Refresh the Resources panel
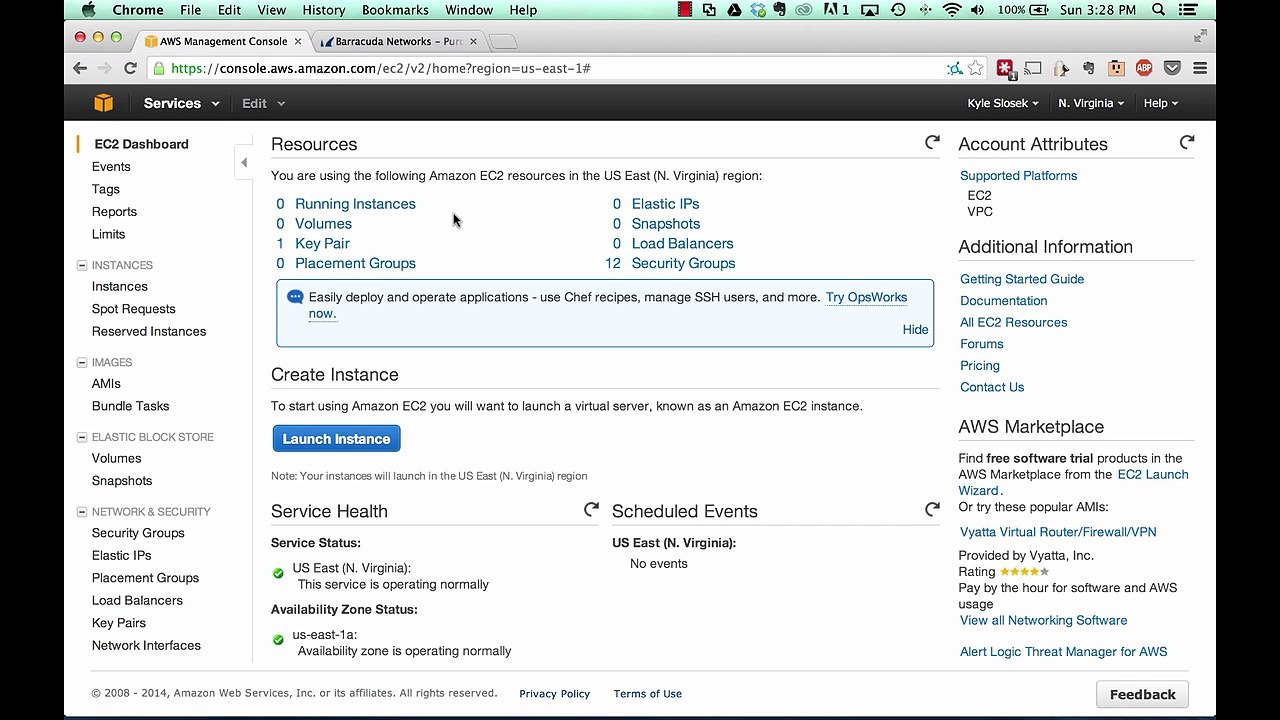1280x720 pixels. (932, 143)
